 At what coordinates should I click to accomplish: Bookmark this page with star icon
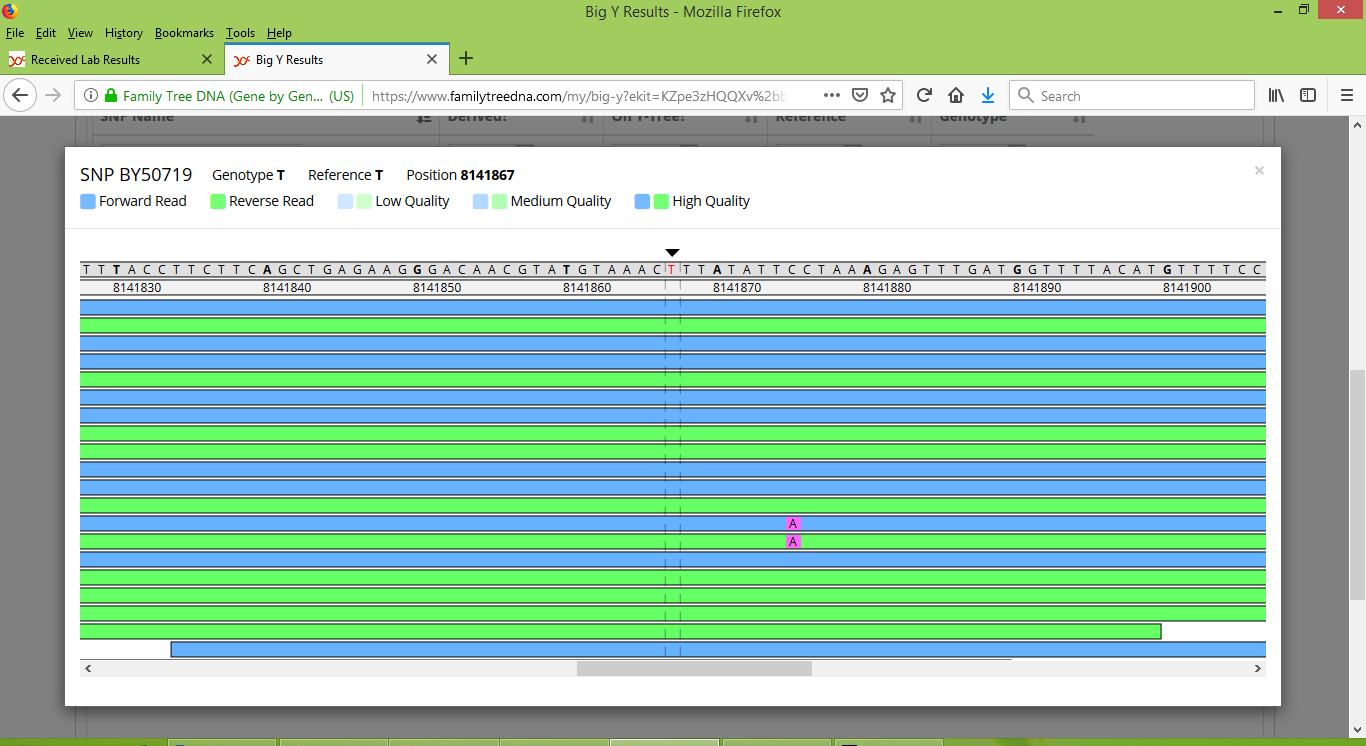pyautogui.click(x=887, y=95)
